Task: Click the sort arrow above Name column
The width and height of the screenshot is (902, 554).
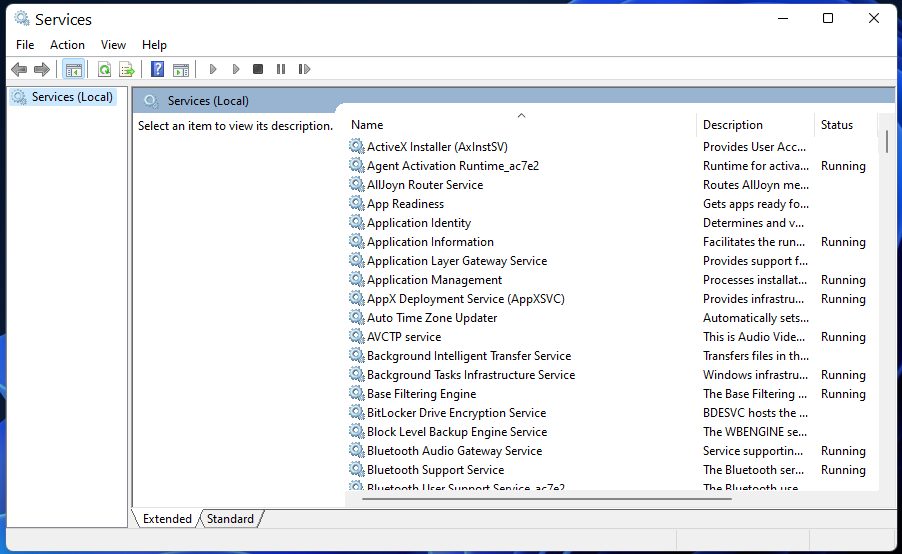Action: (x=521, y=116)
